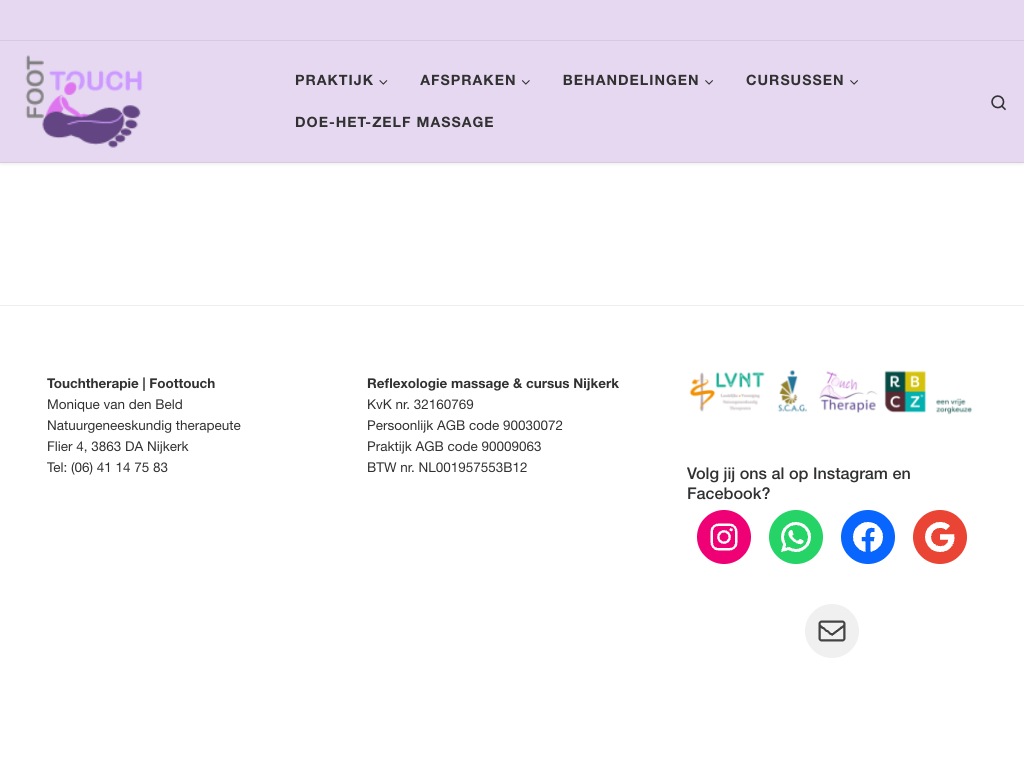Open the Doe-het-zelf Massage menu item
Screen dimensions: 1024x768
tap(394, 122)
